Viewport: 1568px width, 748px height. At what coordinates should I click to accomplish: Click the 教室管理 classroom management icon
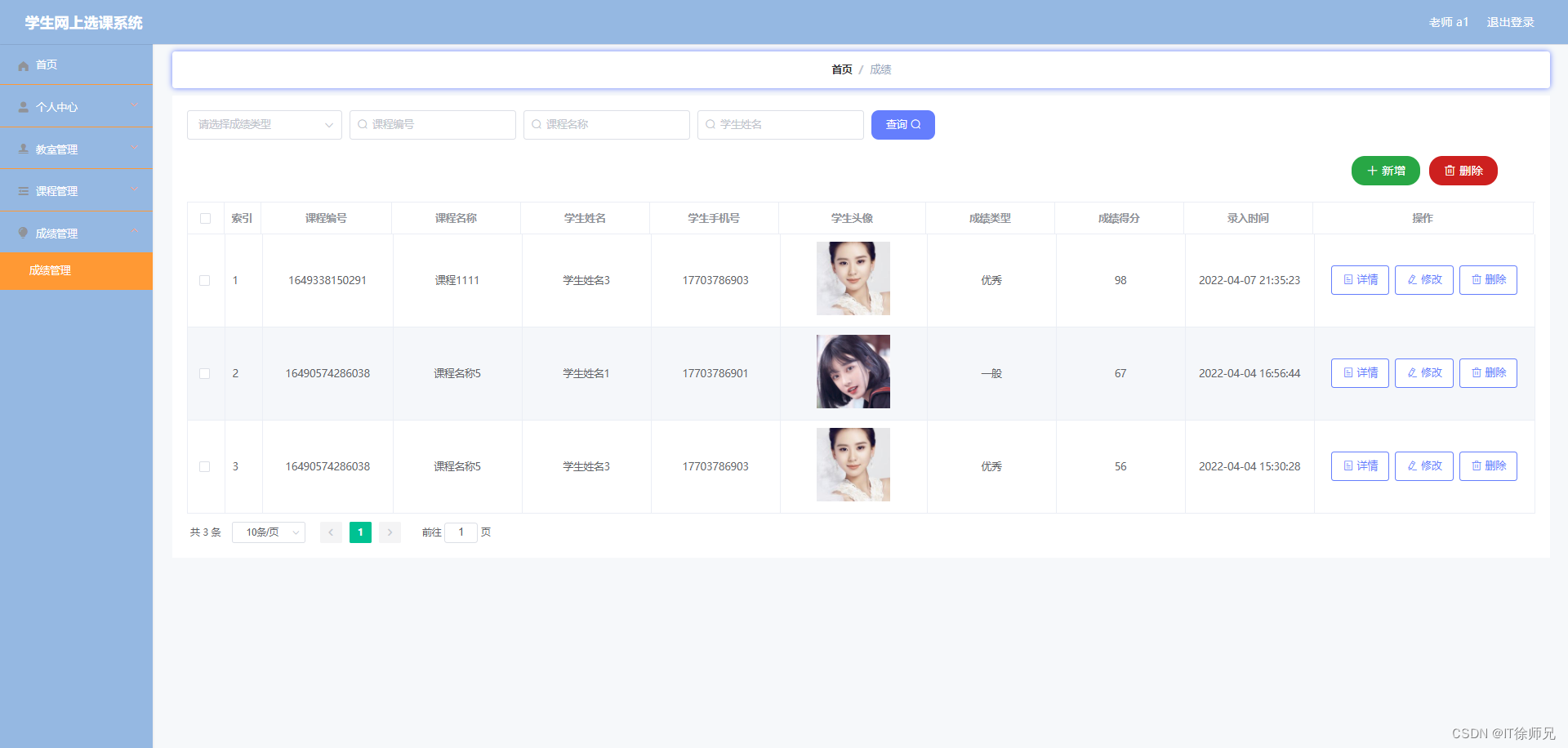pos(23,149)
